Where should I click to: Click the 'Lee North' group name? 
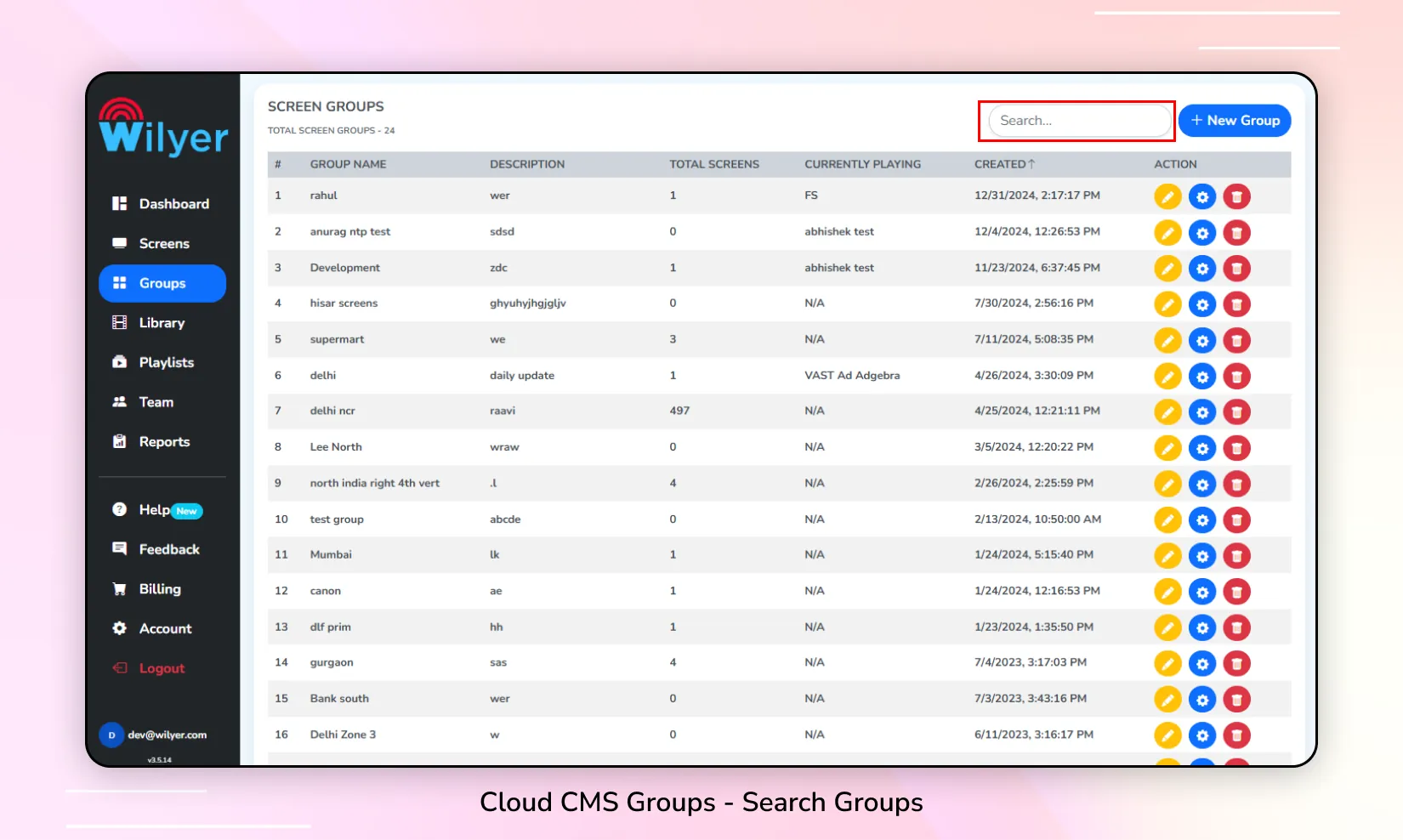click(336, 447)
